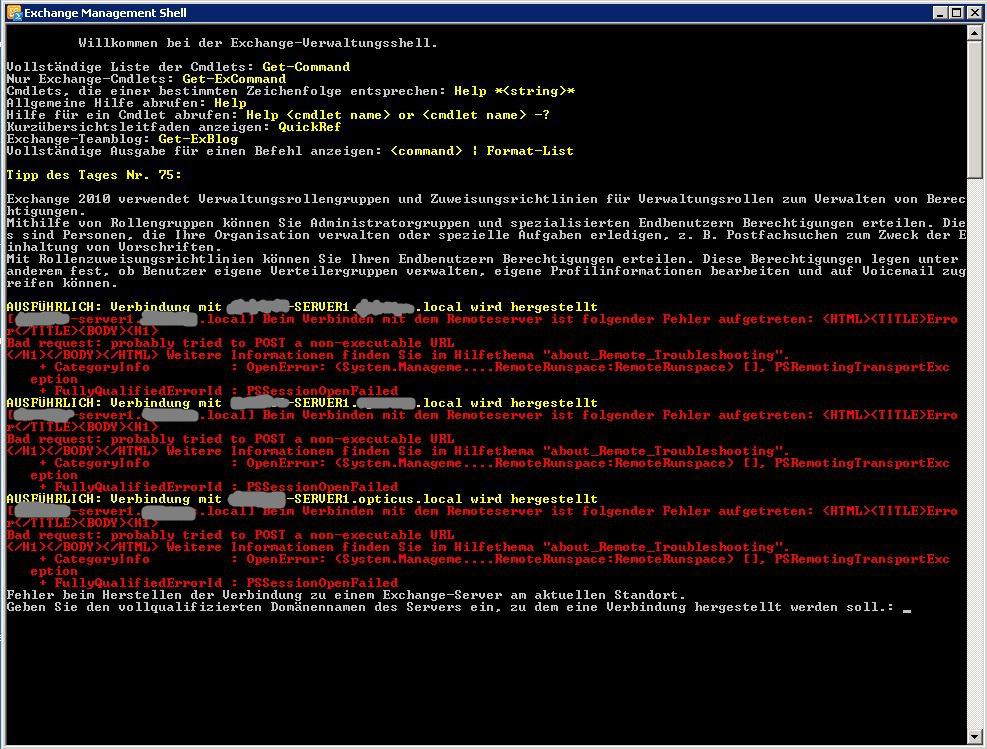Click the scrollbar up arrow
The image size is (987, 749).
click(x=975, y=33)
